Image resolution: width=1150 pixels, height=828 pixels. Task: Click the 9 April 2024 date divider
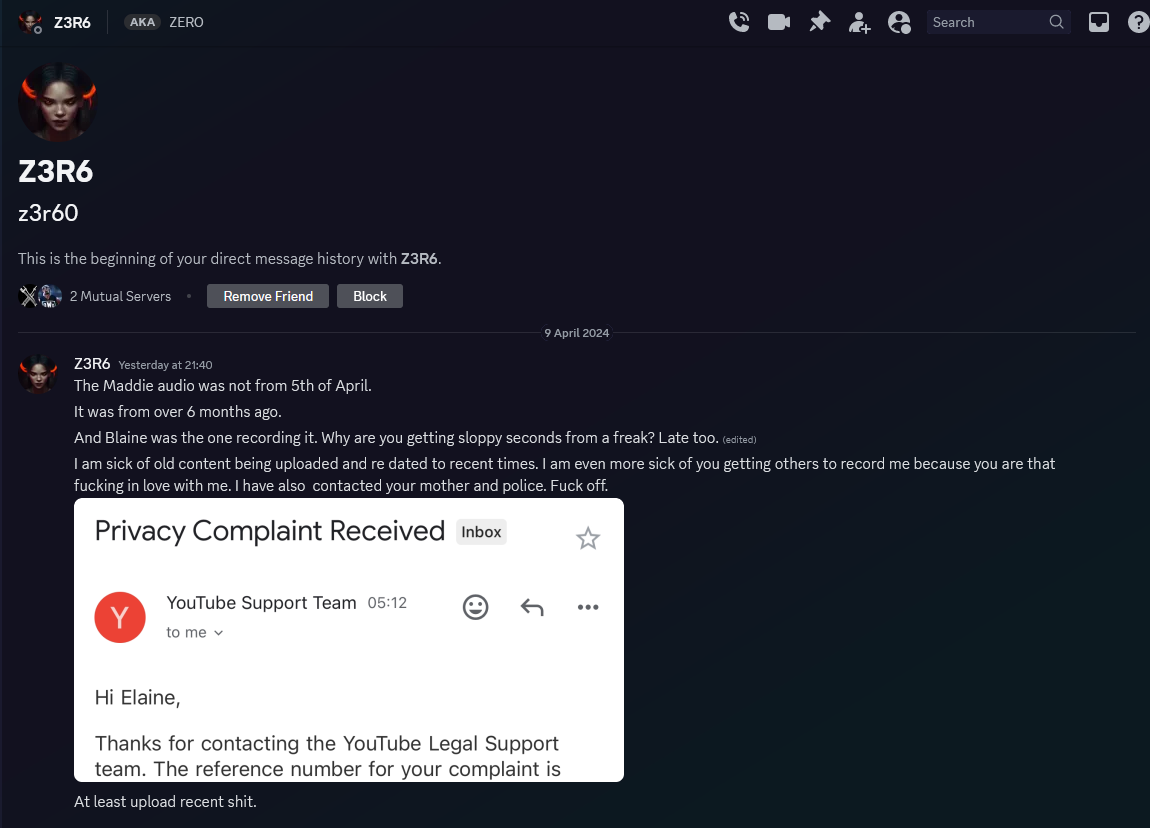(576, 333)
